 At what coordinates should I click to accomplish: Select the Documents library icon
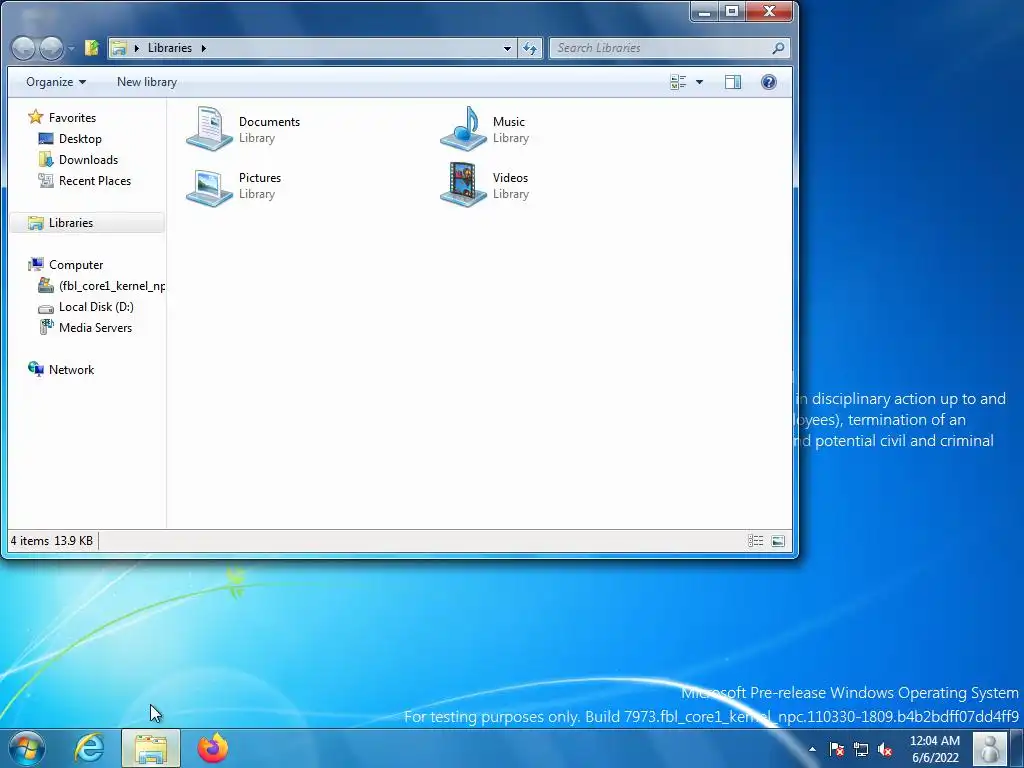pos(209,129)
